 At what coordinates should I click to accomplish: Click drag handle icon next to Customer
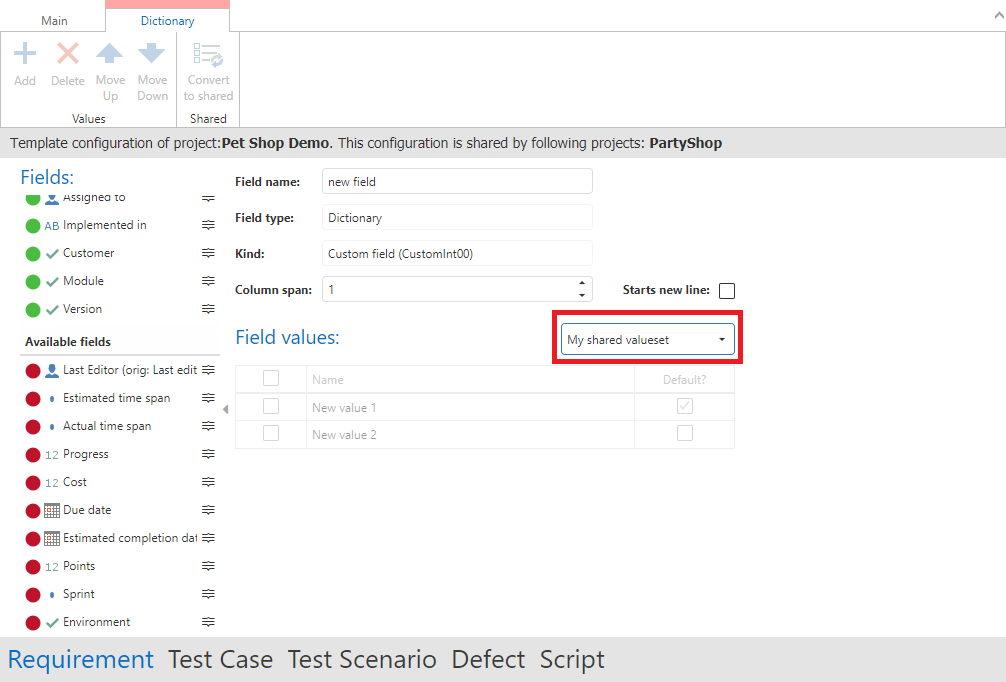point(208,253)
